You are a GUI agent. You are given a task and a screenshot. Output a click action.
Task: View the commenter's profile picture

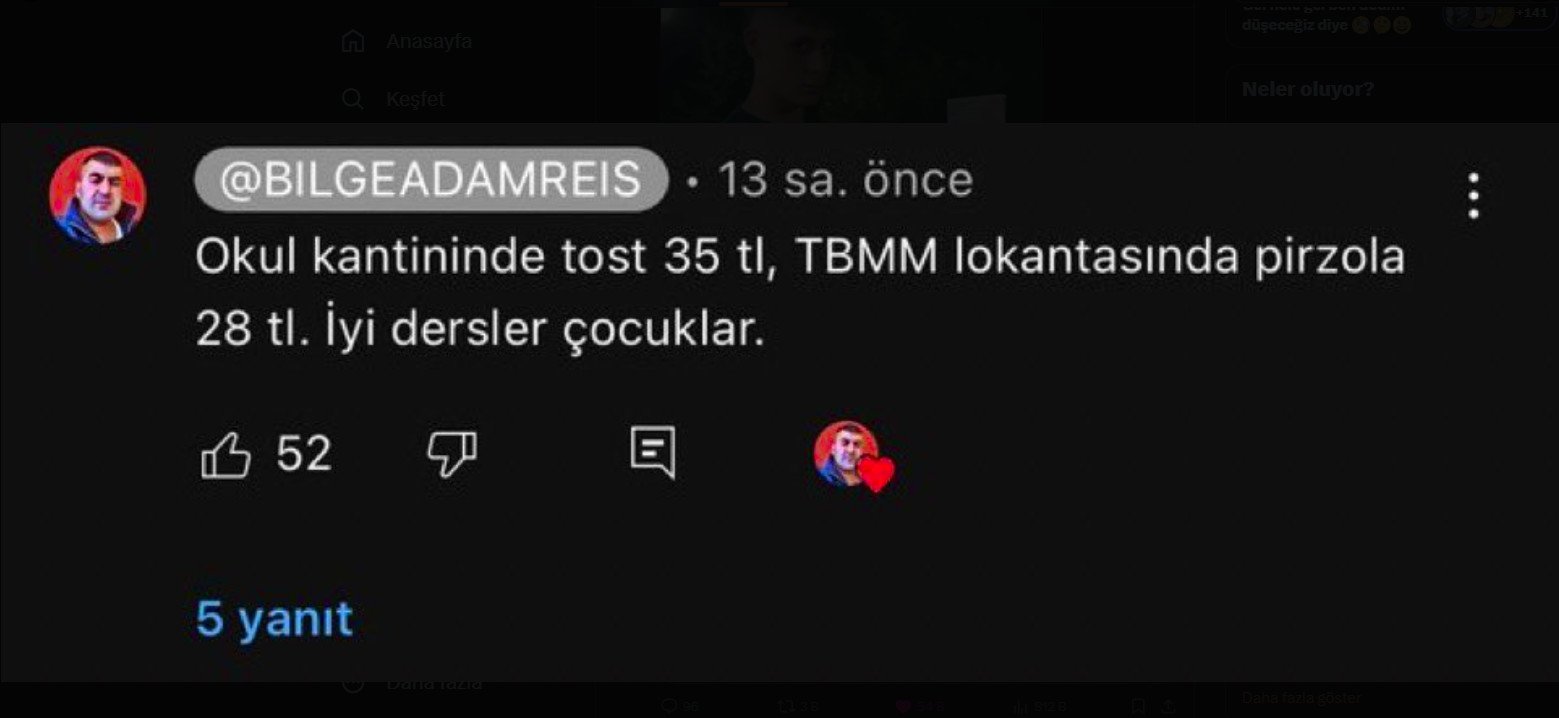coord(98,196)
